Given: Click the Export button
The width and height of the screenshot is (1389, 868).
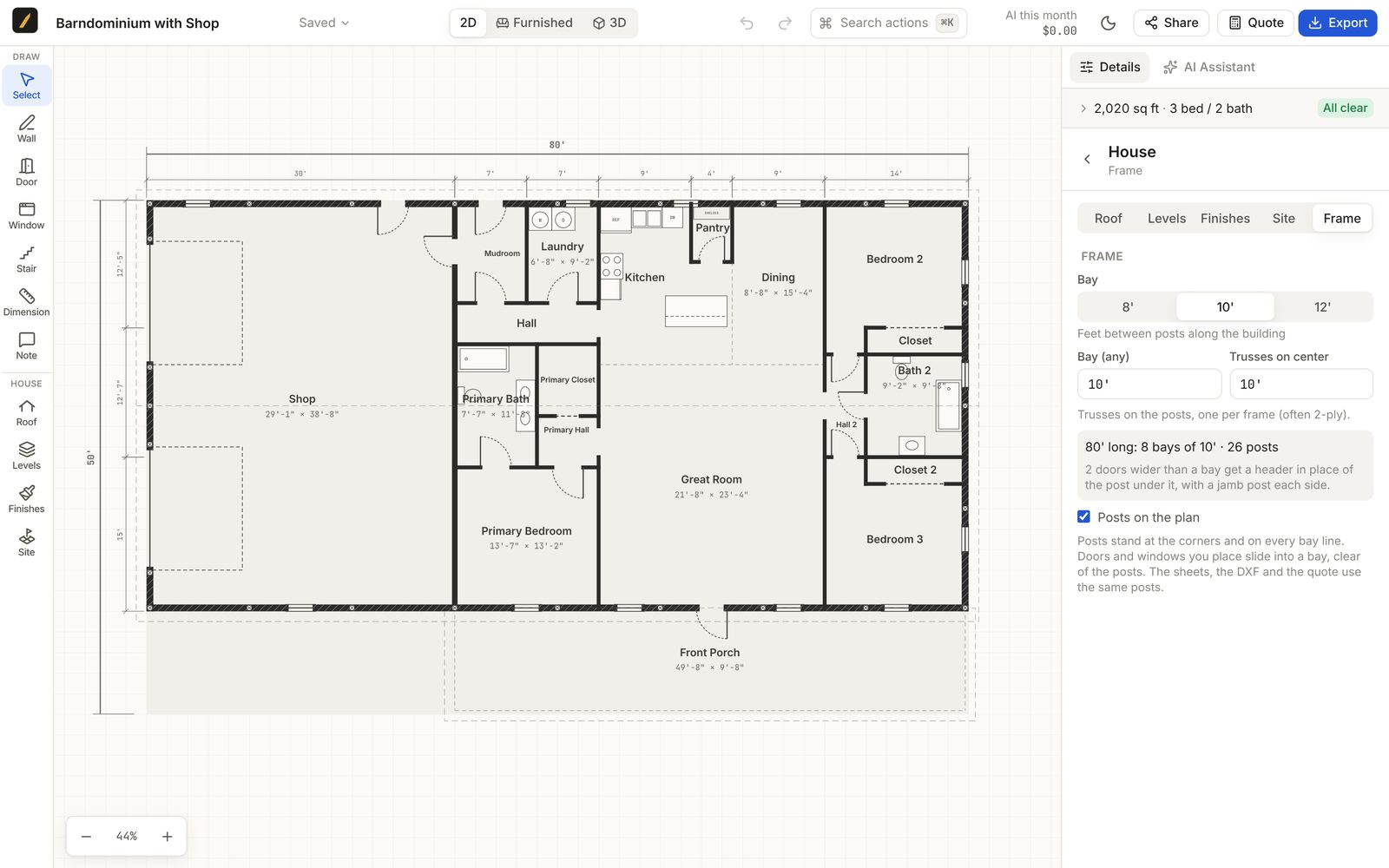Looking at the screenshot, I should point(1337,23).
